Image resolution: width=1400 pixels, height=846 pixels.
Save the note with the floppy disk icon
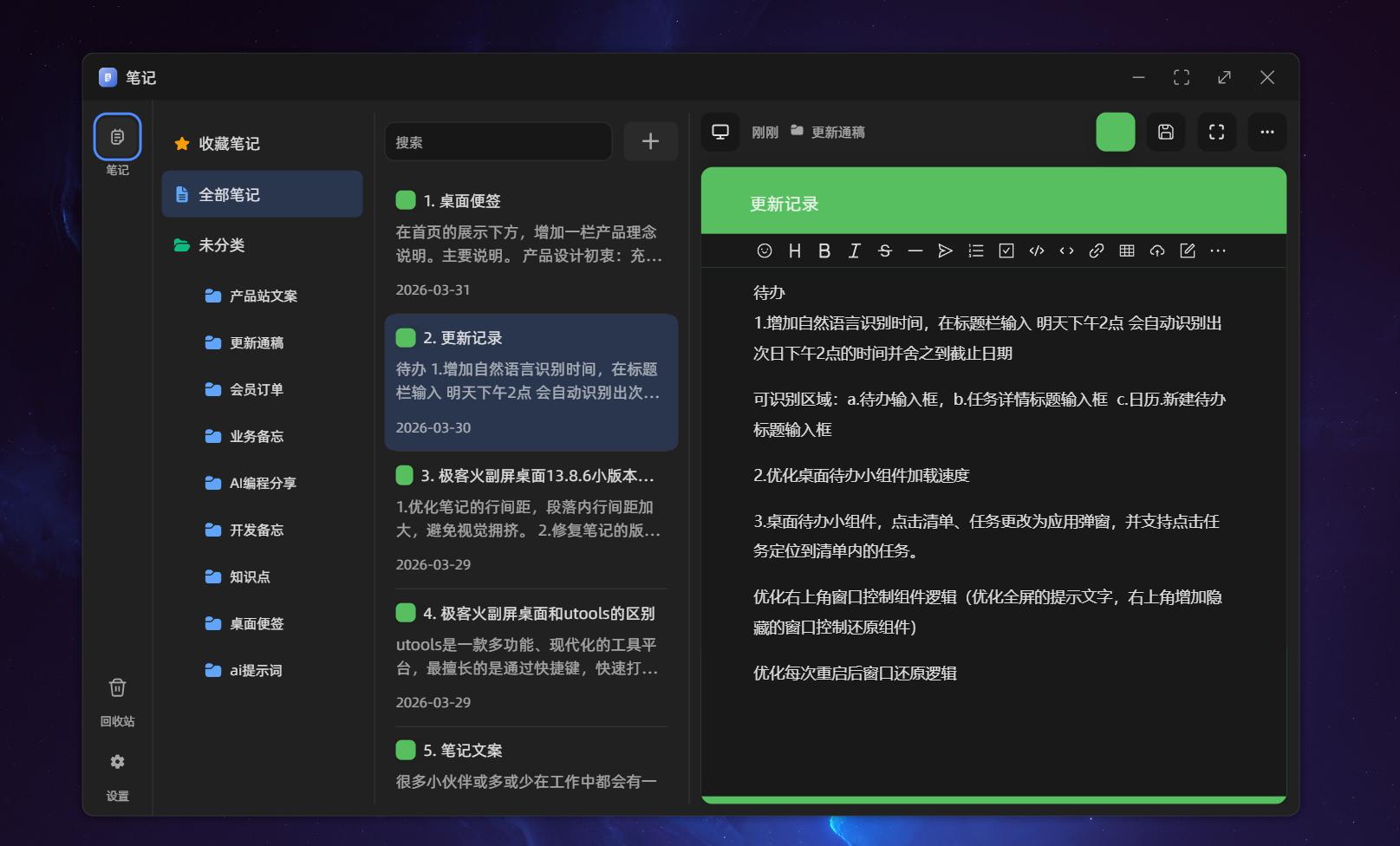[1166, 132]
